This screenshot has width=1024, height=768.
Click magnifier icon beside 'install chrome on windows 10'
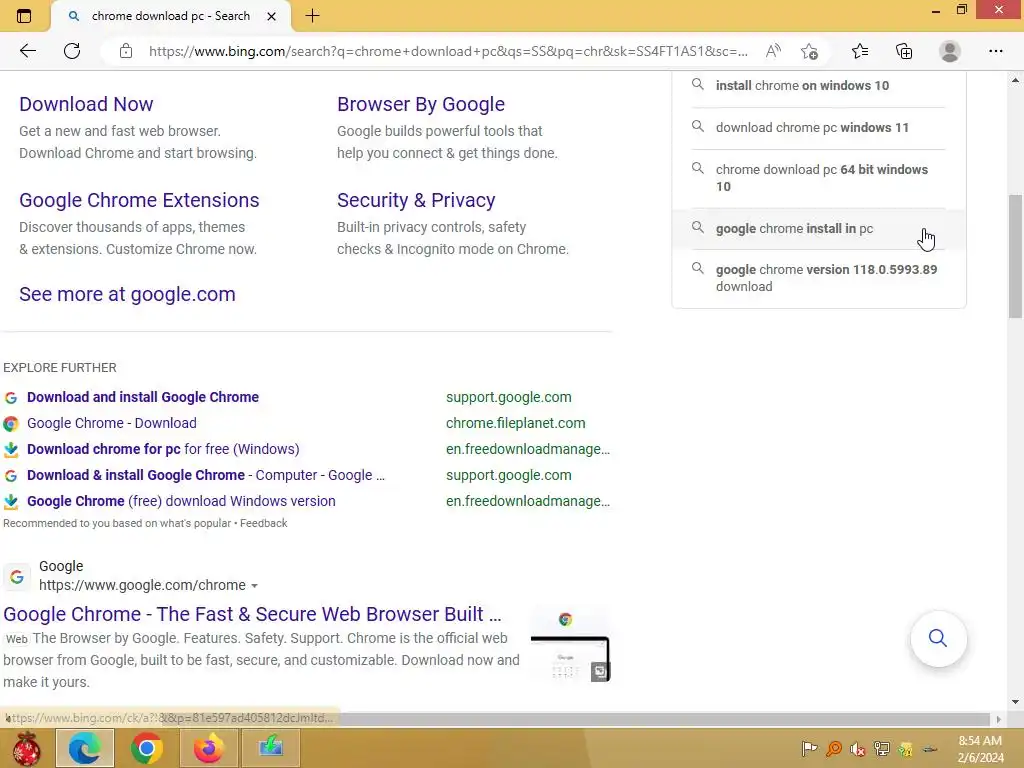(x=697, y=84)
